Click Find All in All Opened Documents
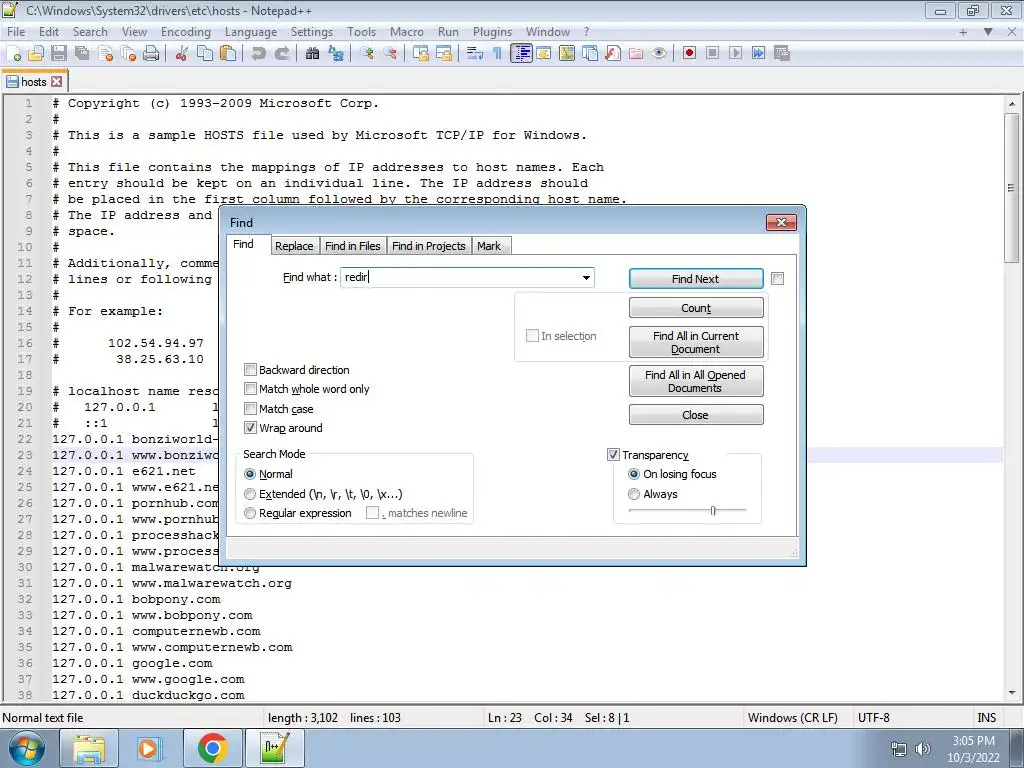Screen dimensions: 1024x768 pos(696,381)
